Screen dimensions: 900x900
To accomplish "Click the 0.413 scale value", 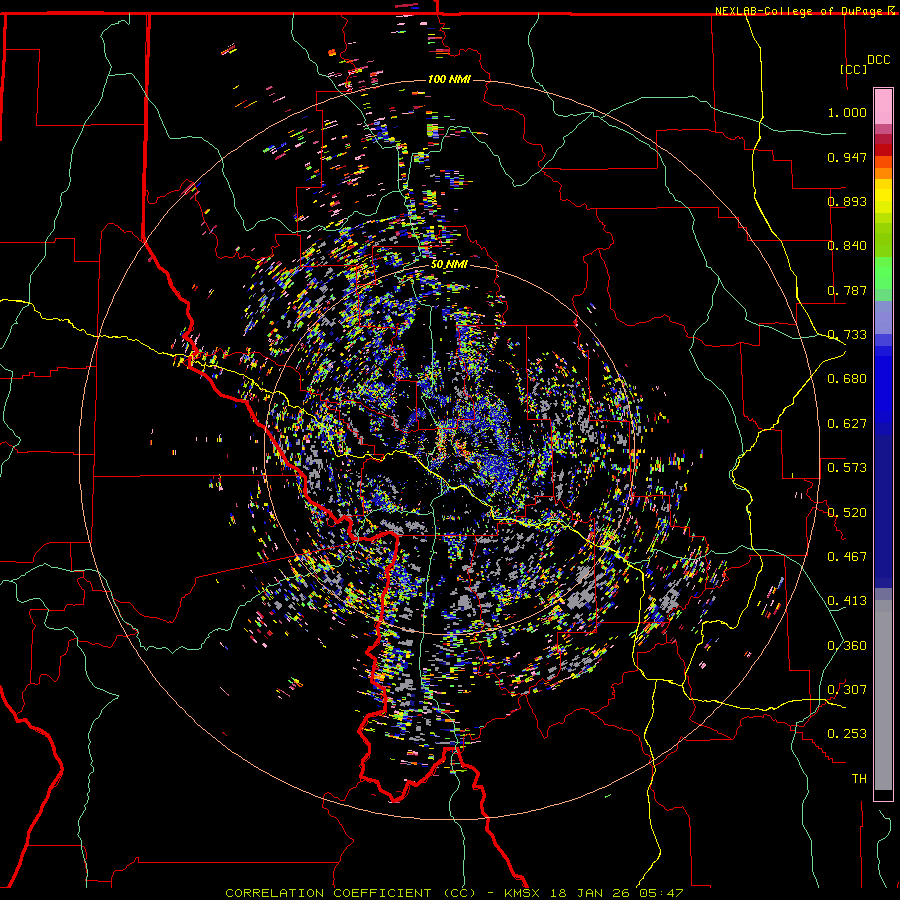I will tap(847, 601).
